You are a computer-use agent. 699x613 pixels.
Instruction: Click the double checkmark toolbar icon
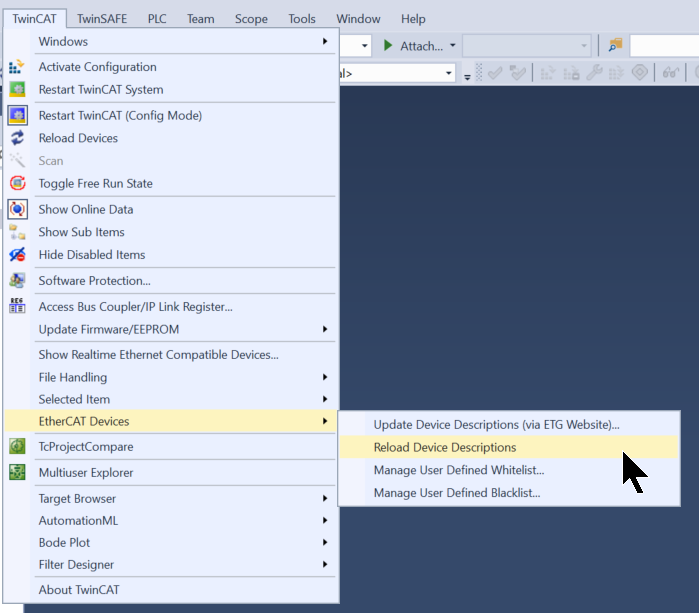click(x=518, y=72)
